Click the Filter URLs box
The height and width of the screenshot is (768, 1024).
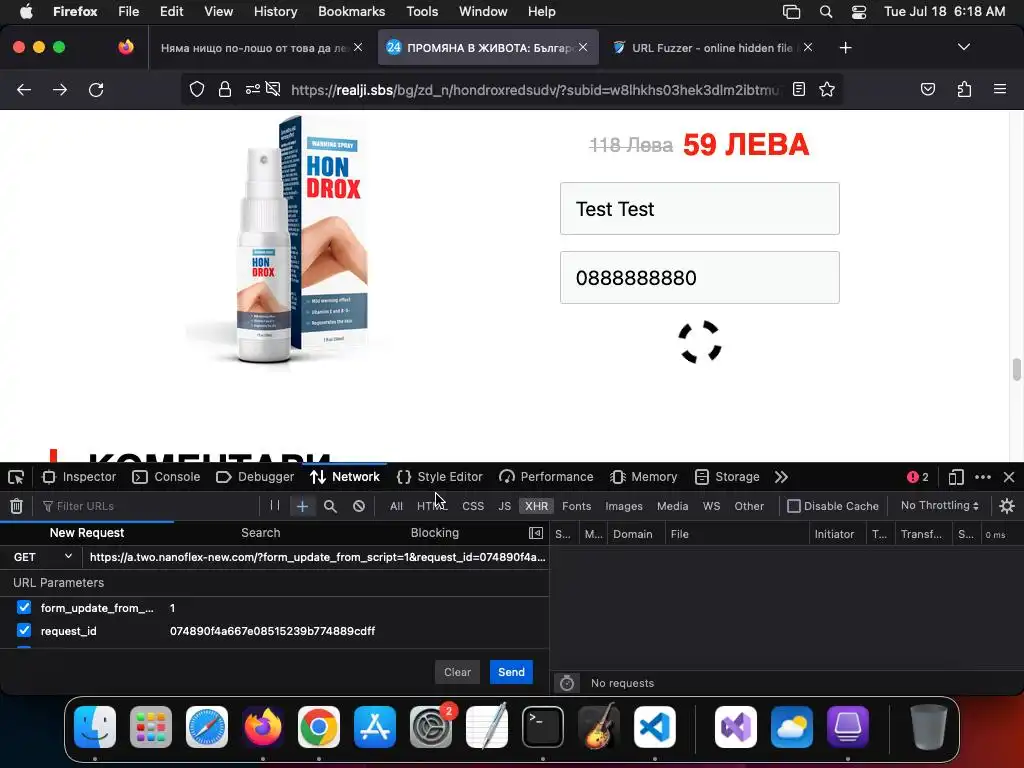(x=149, y=506)
